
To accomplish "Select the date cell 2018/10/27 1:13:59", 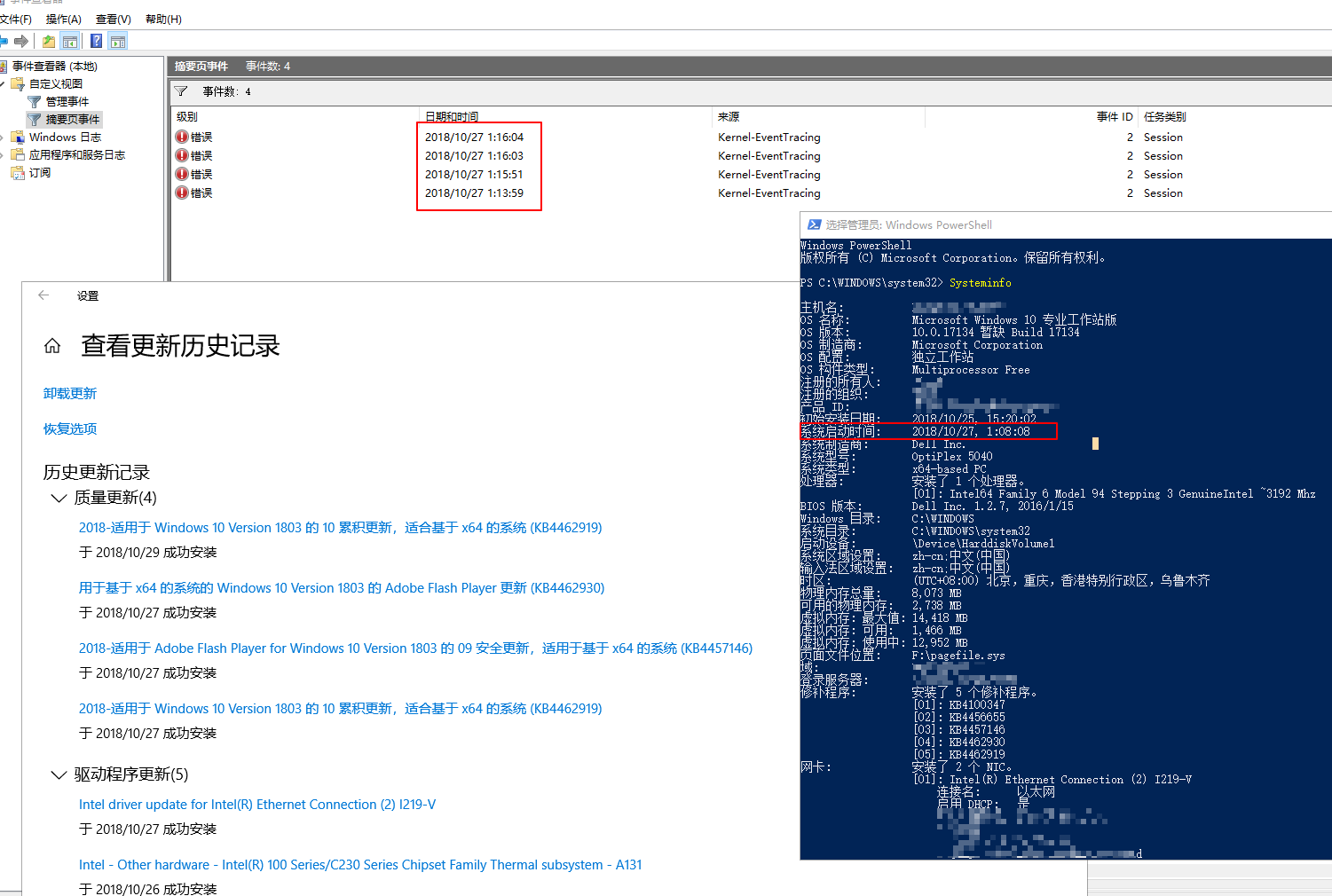I will 474,193.
